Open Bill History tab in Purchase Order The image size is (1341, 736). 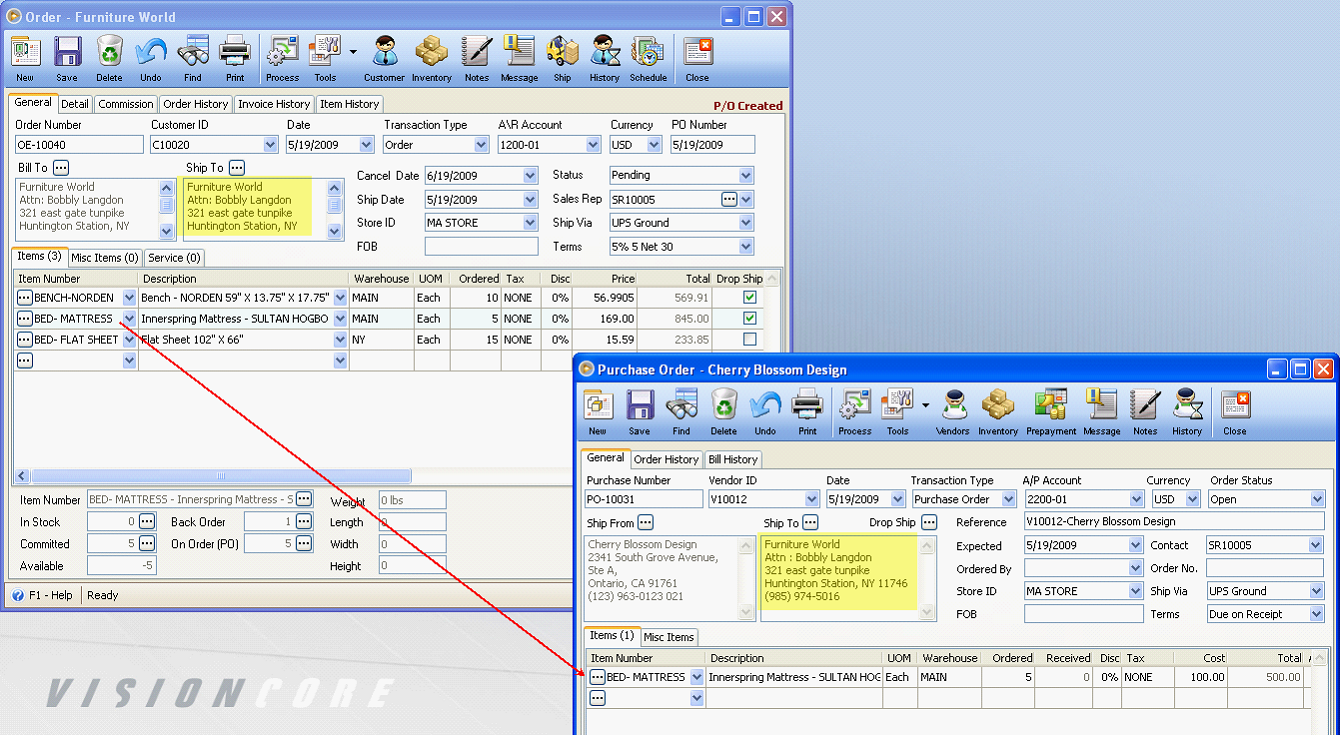tap(733, 460)
